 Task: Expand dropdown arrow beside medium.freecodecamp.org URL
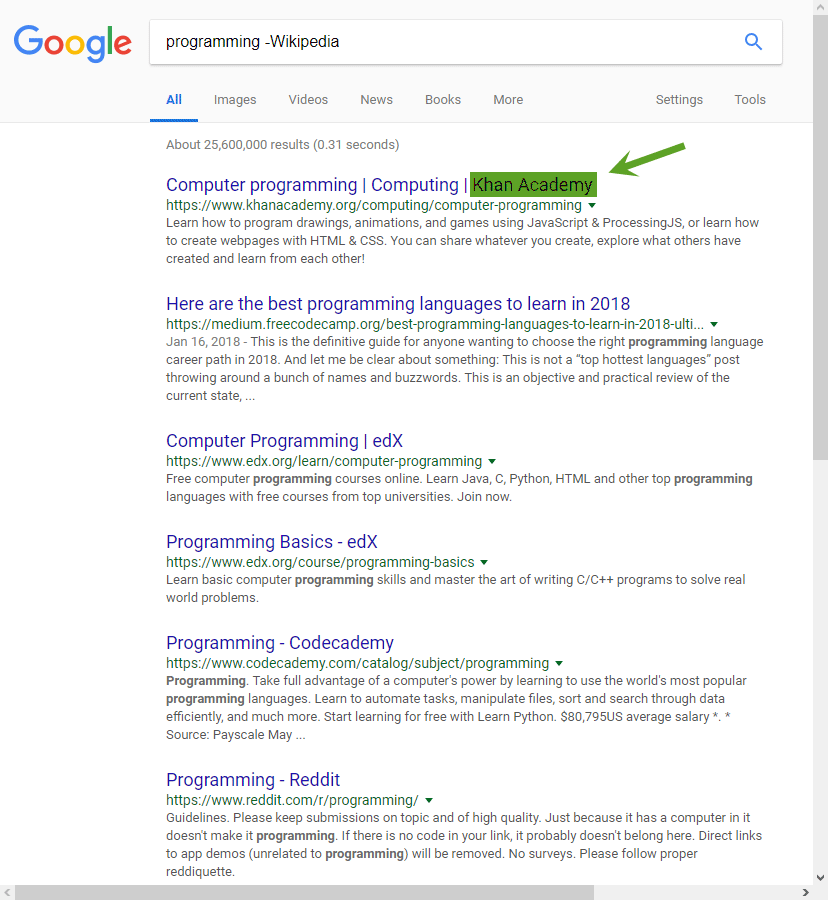pyautogui.click(x=714, y=324)
